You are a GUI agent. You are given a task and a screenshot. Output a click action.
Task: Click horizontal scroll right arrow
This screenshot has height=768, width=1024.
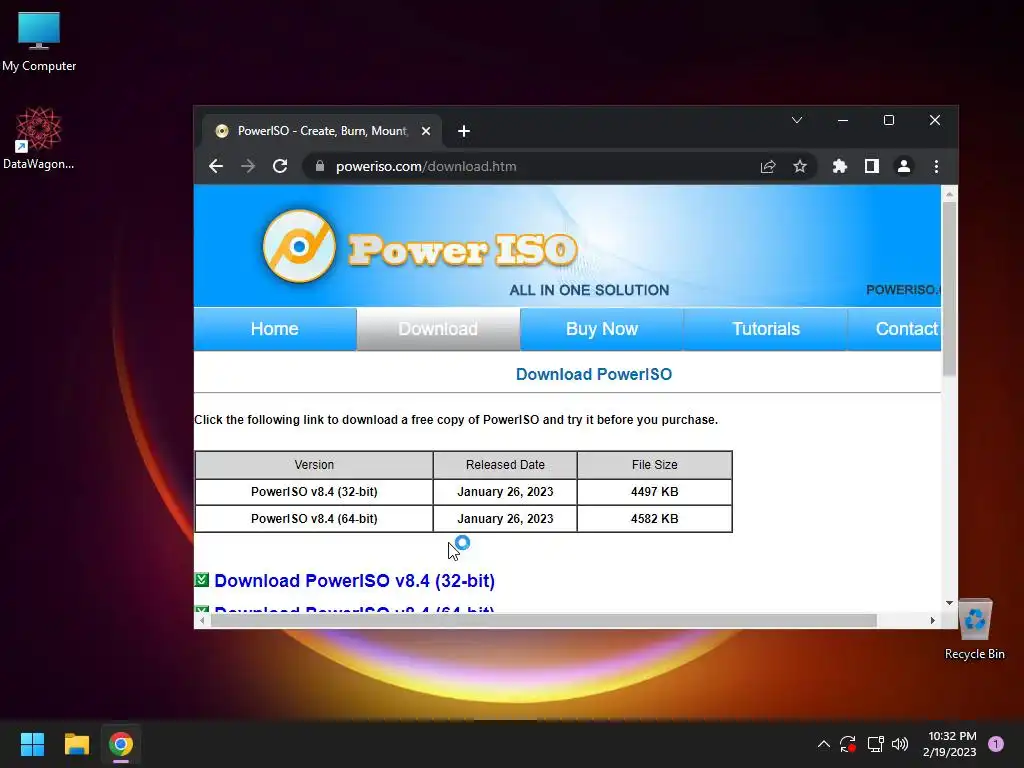point(933,620)
